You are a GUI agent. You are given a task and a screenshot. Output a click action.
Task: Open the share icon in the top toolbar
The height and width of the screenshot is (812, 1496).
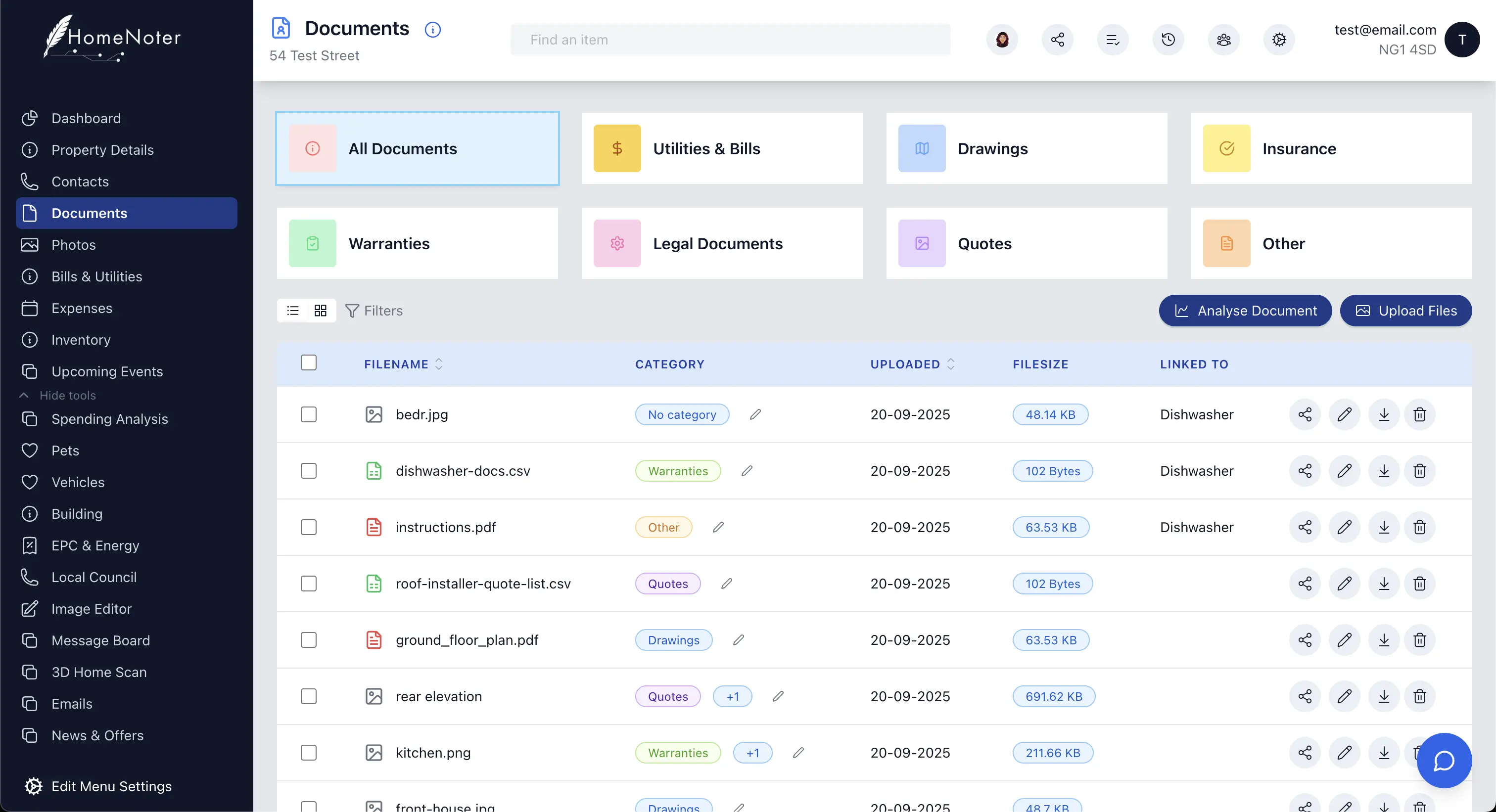tap(1057, 40)
